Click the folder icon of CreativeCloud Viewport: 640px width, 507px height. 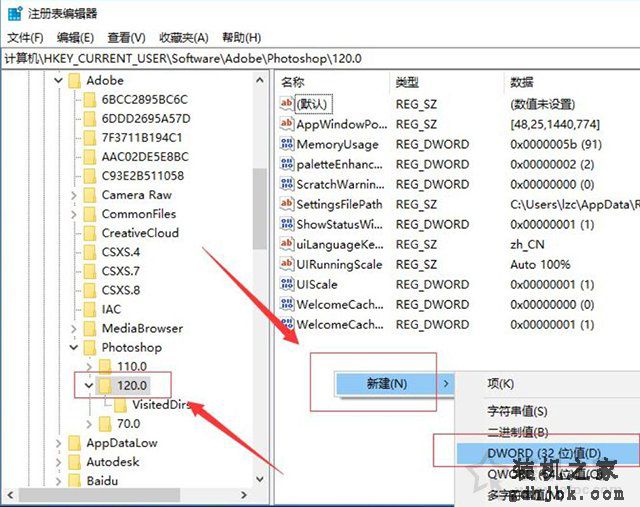[x=89, y=233]
